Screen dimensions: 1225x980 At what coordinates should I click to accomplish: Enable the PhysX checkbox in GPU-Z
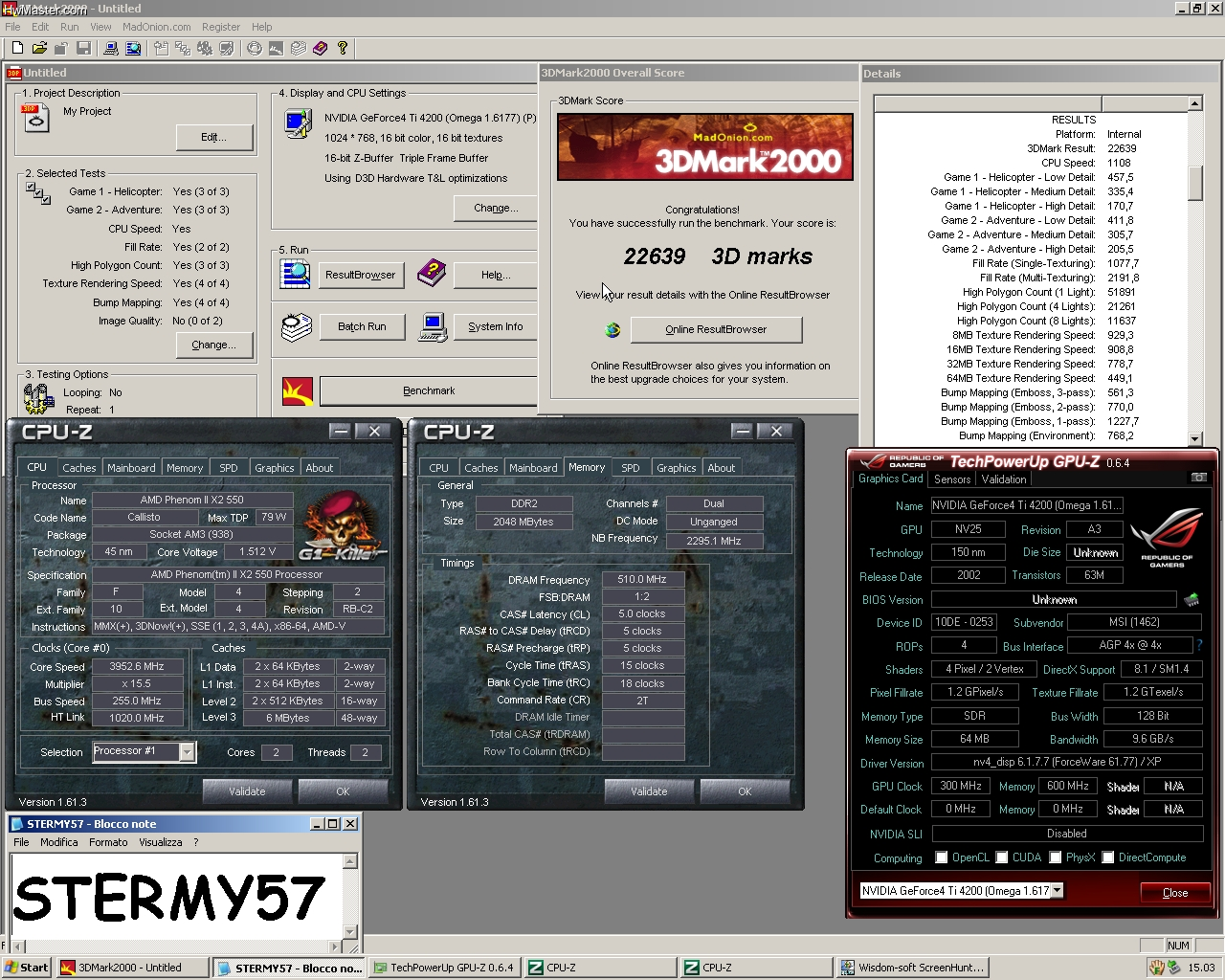click(x=1056, y=857)
